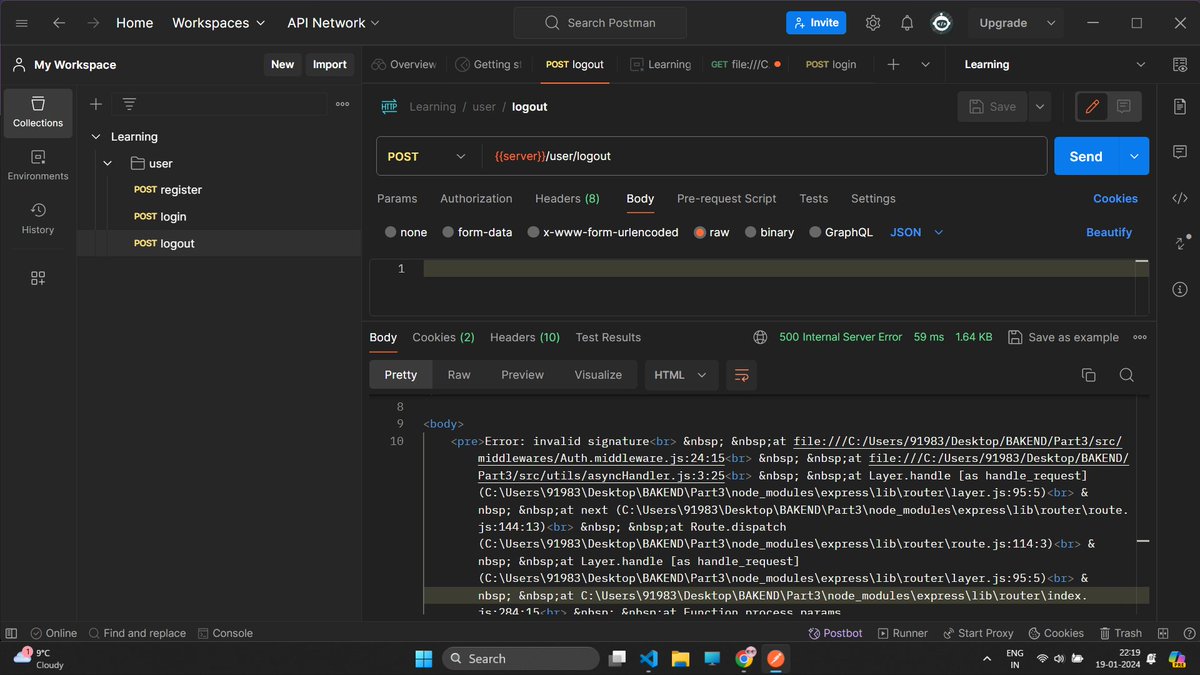The width and height of the screenshot is (1200, 675).
Task: Open the HTML response format dropdown
Action: tap(681, 375)
